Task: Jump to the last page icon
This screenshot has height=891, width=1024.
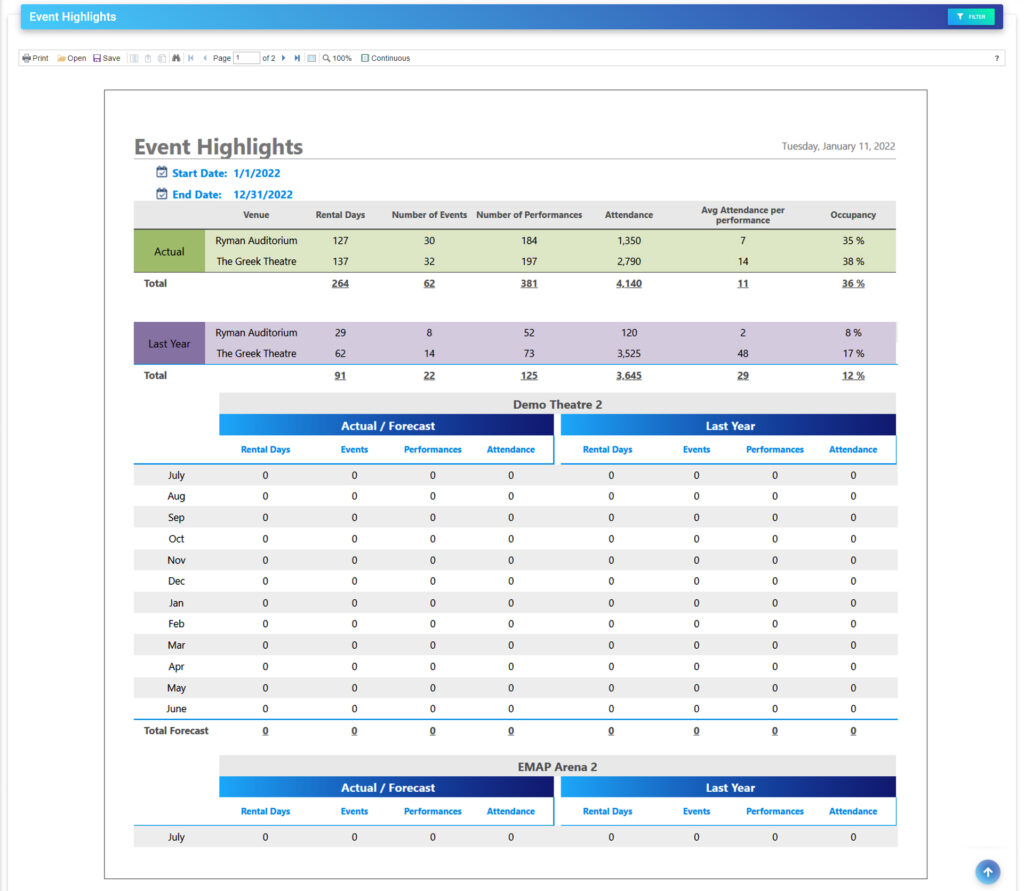Action: [296, 57]
